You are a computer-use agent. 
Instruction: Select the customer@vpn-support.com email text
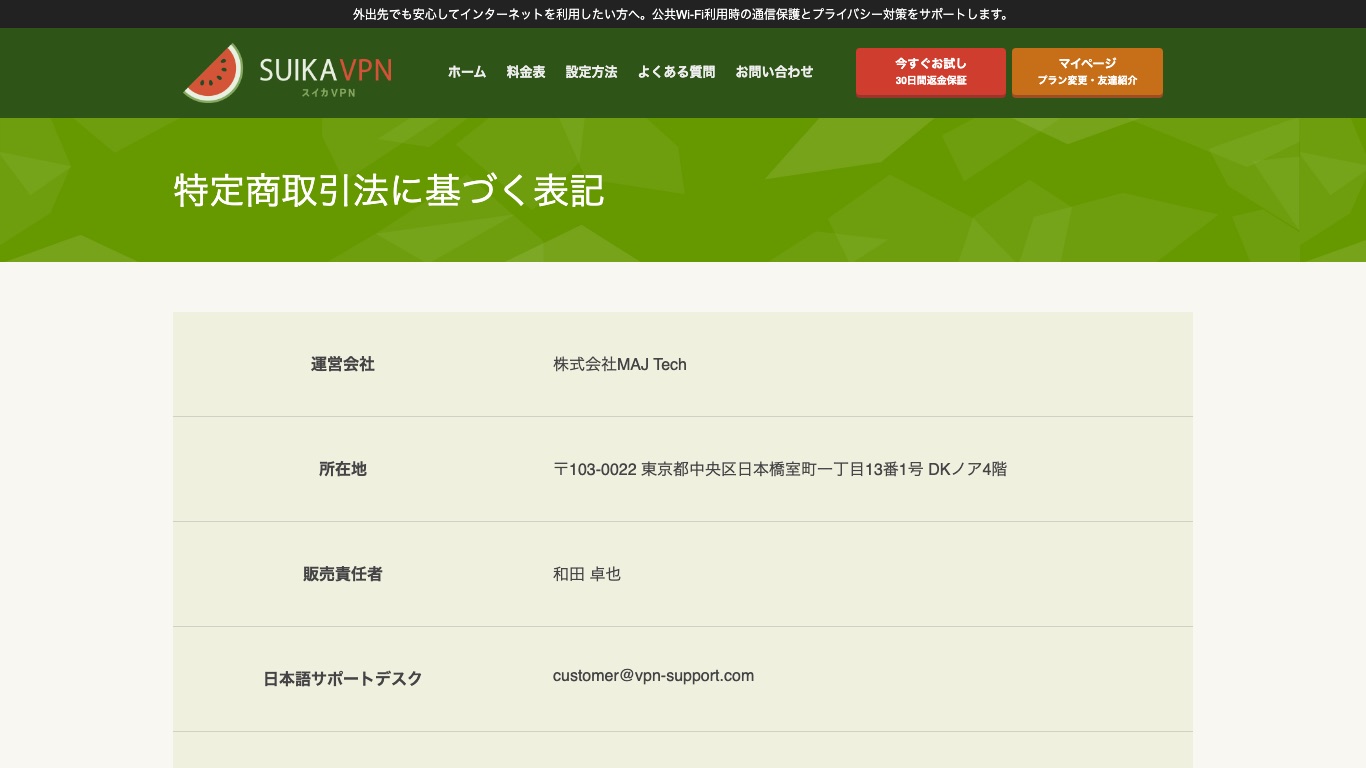653,676
